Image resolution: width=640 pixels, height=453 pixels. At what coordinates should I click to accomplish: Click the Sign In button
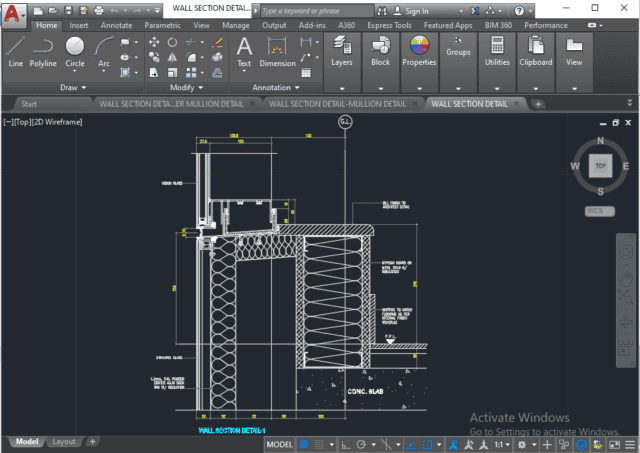(x=416, y=11)
